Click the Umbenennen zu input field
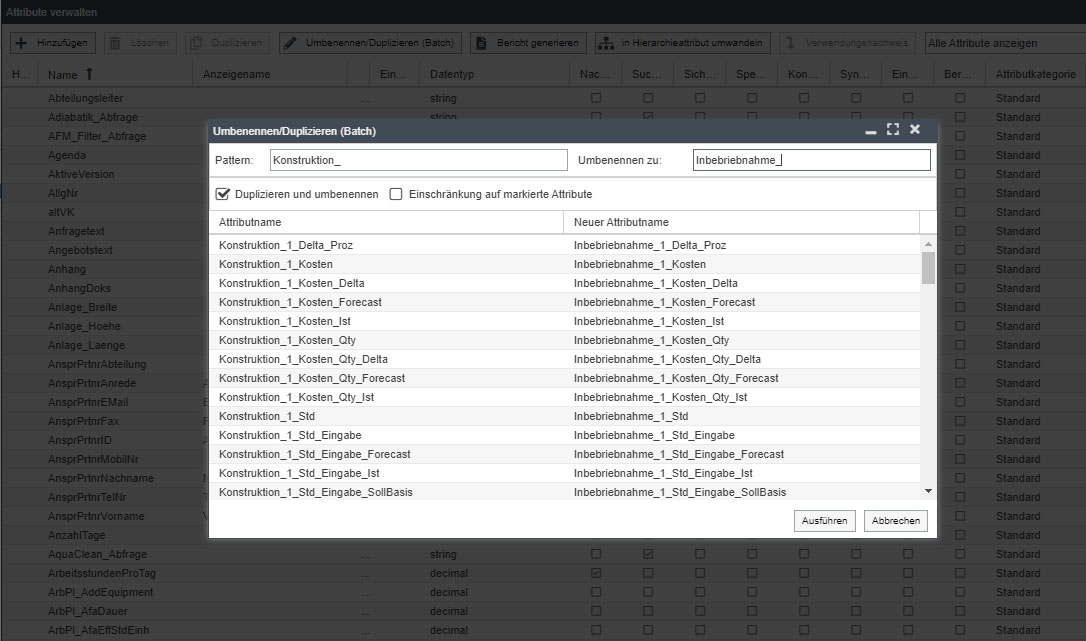The height and width of the screenshot is (641, 1086). pyautogui.click(x=811, y=160)
